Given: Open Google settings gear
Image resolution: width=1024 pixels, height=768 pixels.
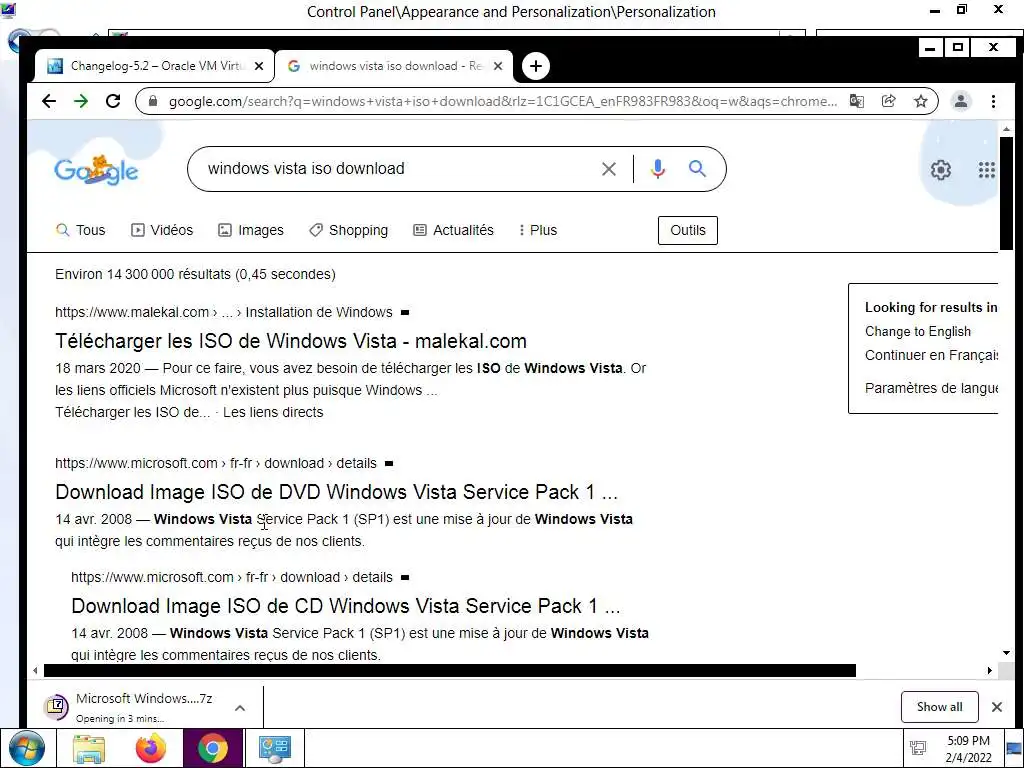Looking at the screenshot, I should pyautogui.click(x=940, y=170).
